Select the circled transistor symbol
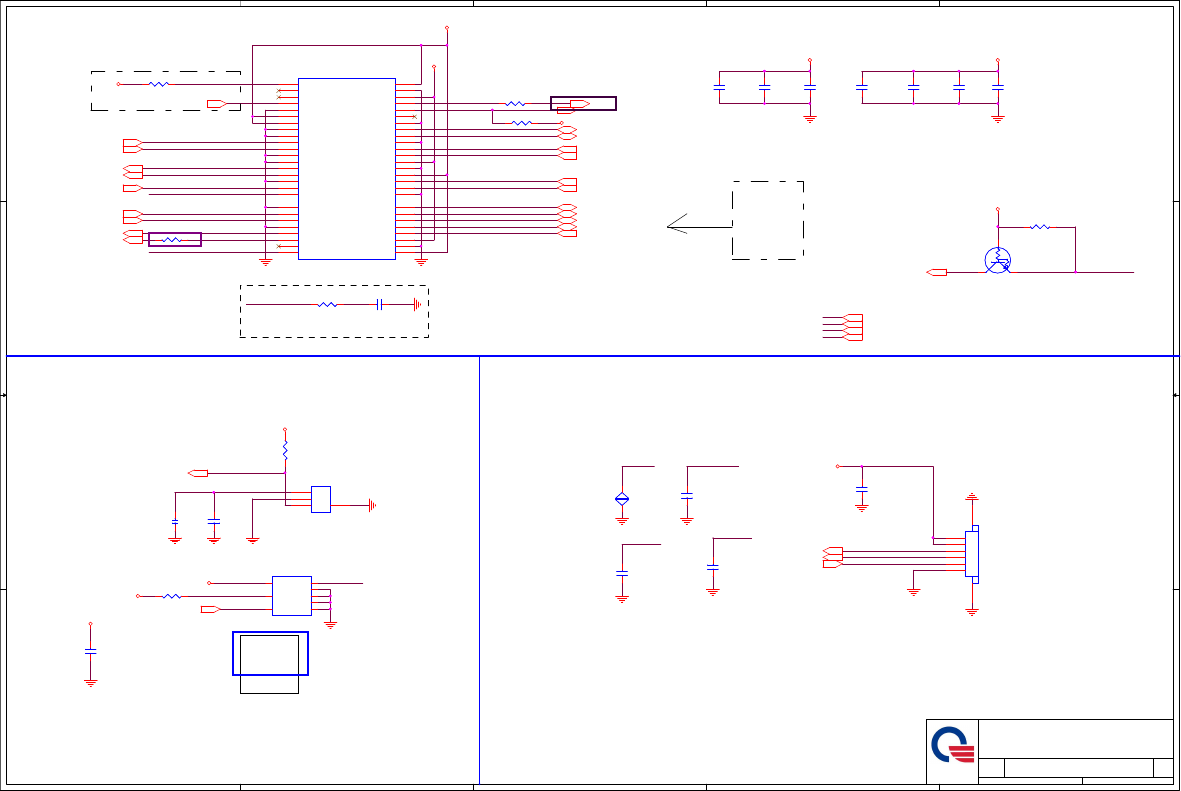Screen dimensions: 1181x791 (x=997, y=261)
